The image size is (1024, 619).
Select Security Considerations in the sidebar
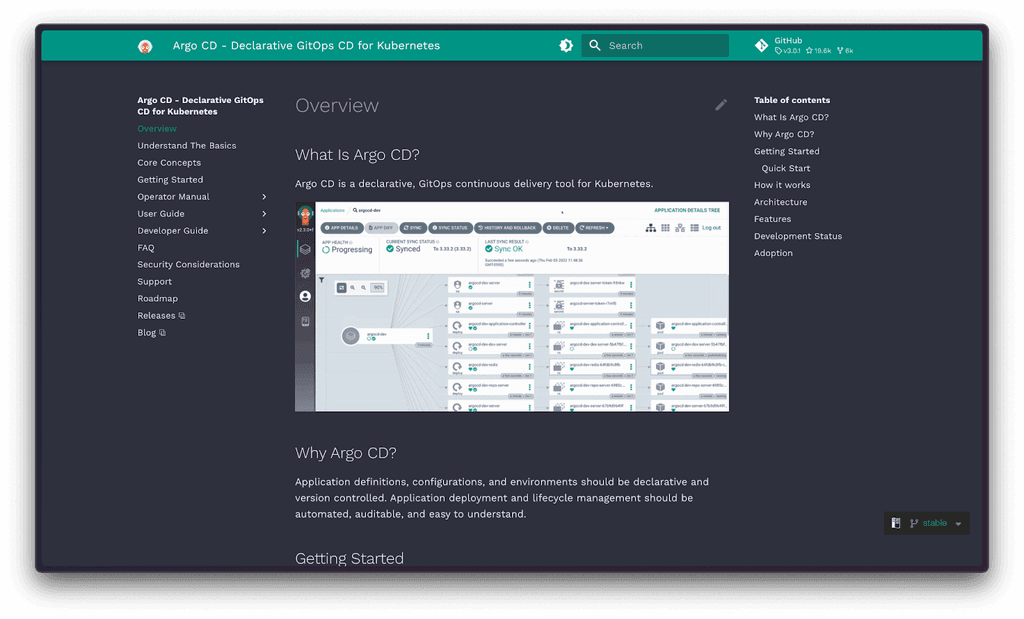pos(187,264)
